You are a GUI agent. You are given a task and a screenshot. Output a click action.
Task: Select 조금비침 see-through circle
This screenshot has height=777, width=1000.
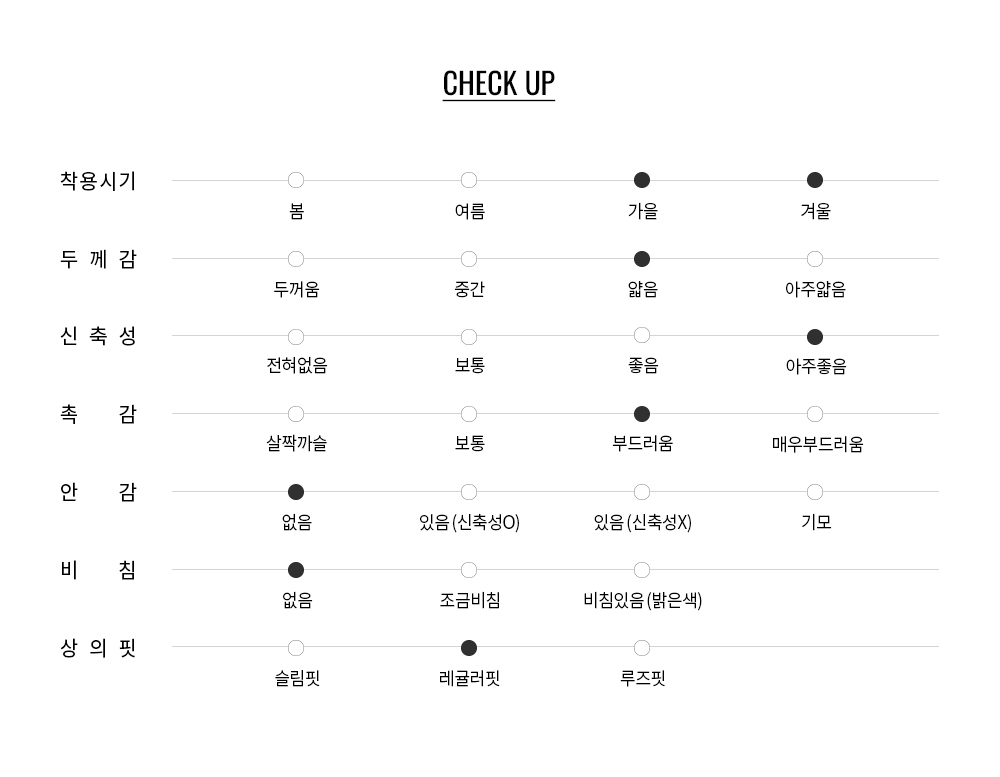(469, 570)
